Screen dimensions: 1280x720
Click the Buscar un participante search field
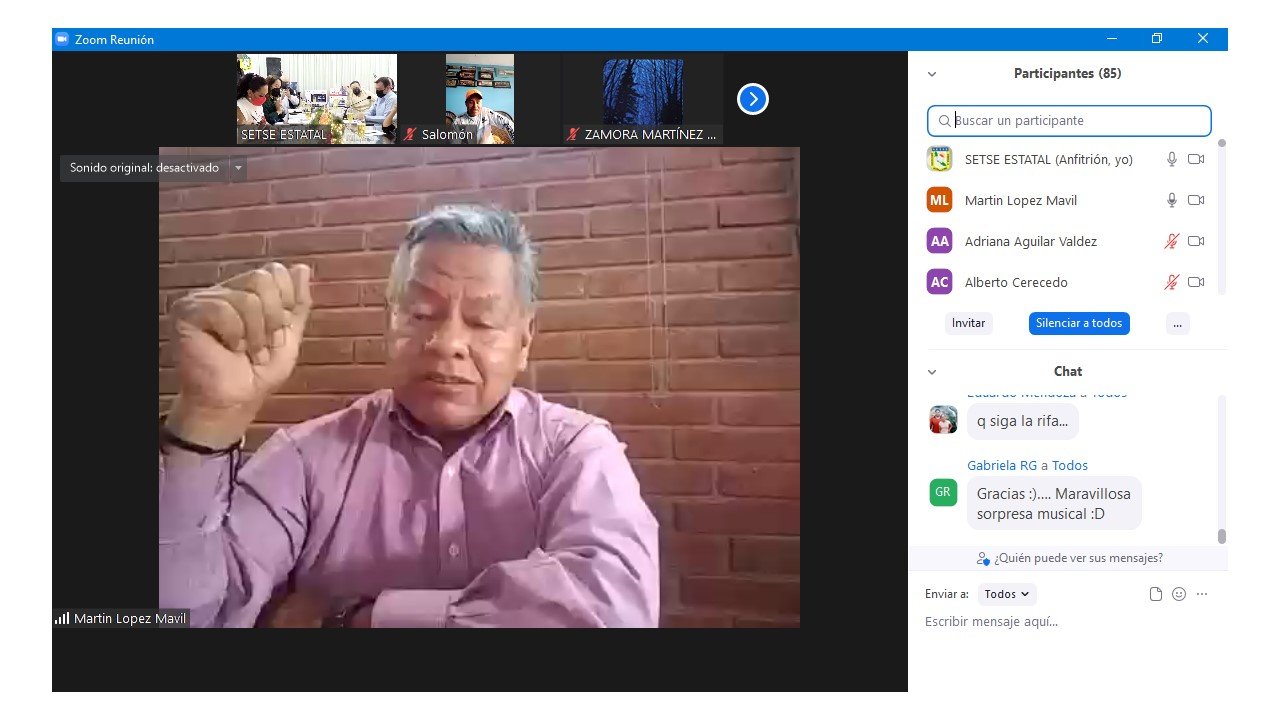click(1069, 121)
